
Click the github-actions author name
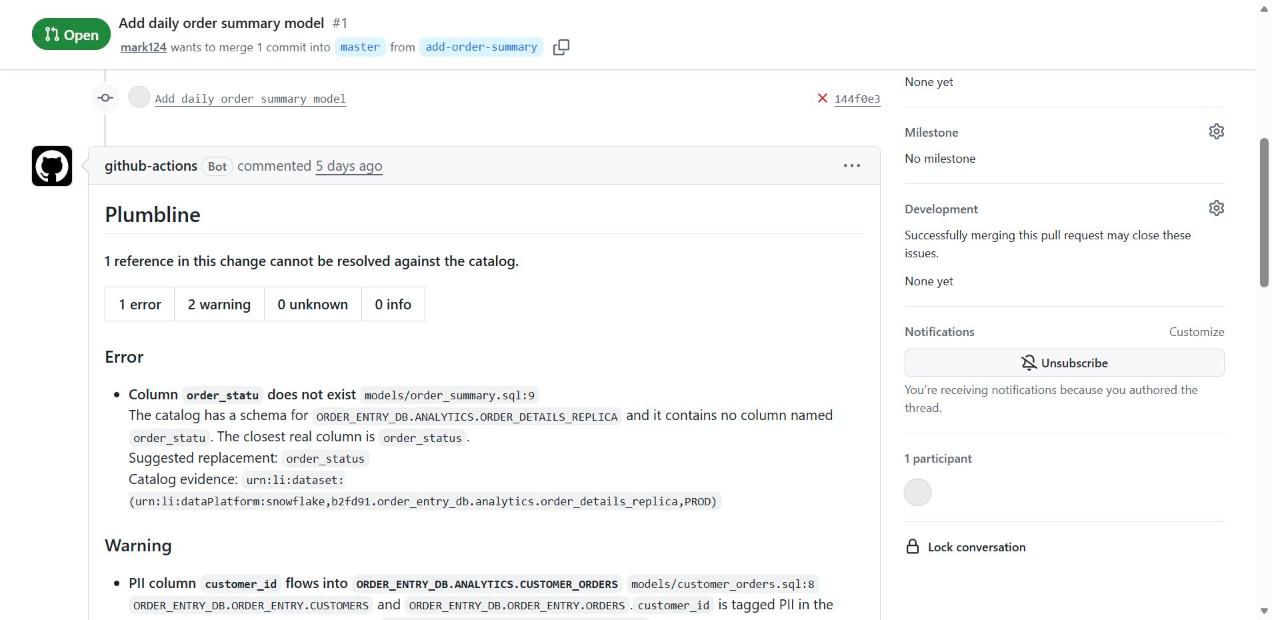[x=151, y=166]
